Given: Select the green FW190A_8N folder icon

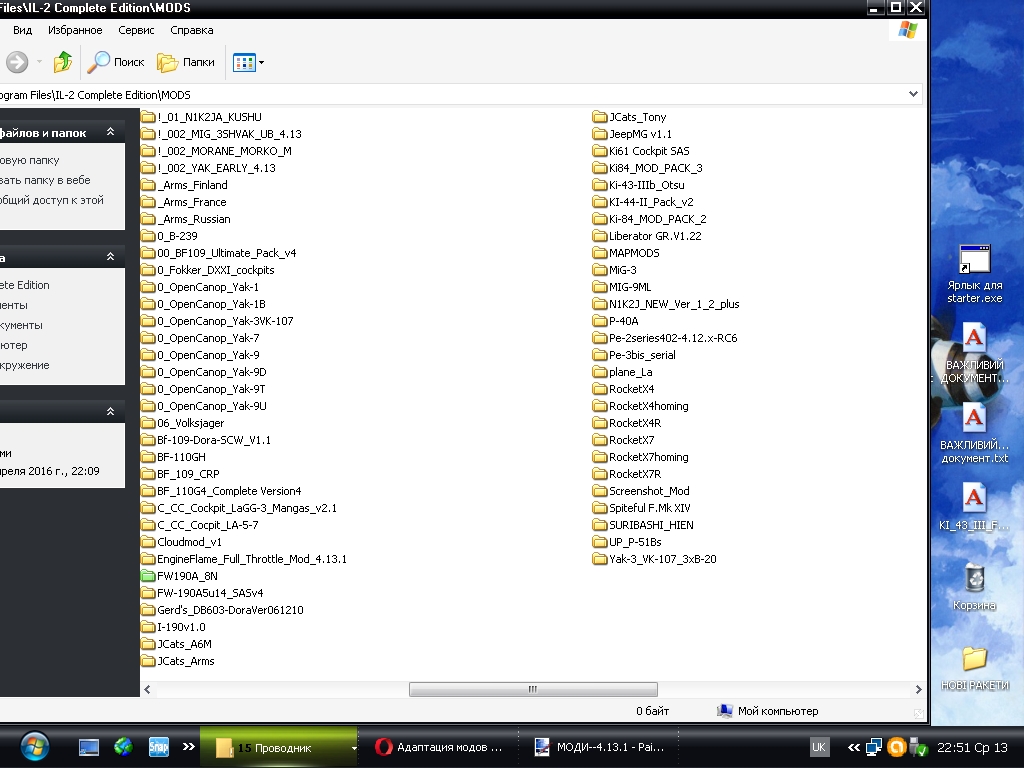Looking at the screenshot, I should click(x=148, y=576).
